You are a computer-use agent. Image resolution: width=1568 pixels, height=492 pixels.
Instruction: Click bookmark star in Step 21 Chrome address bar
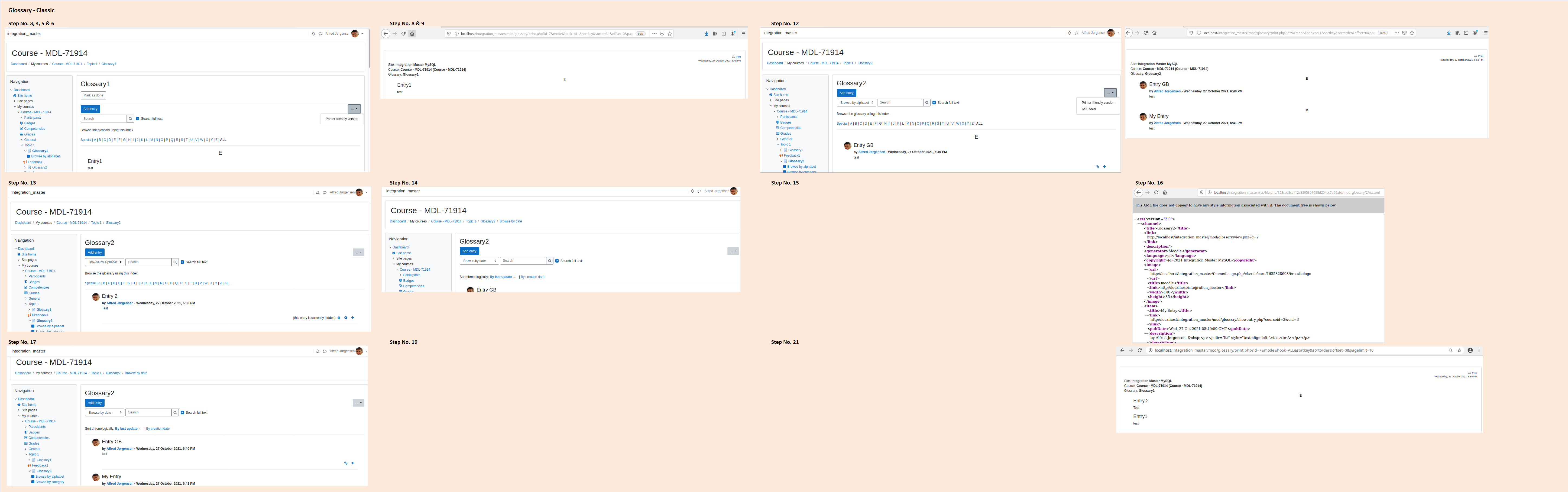(1459, 351)
